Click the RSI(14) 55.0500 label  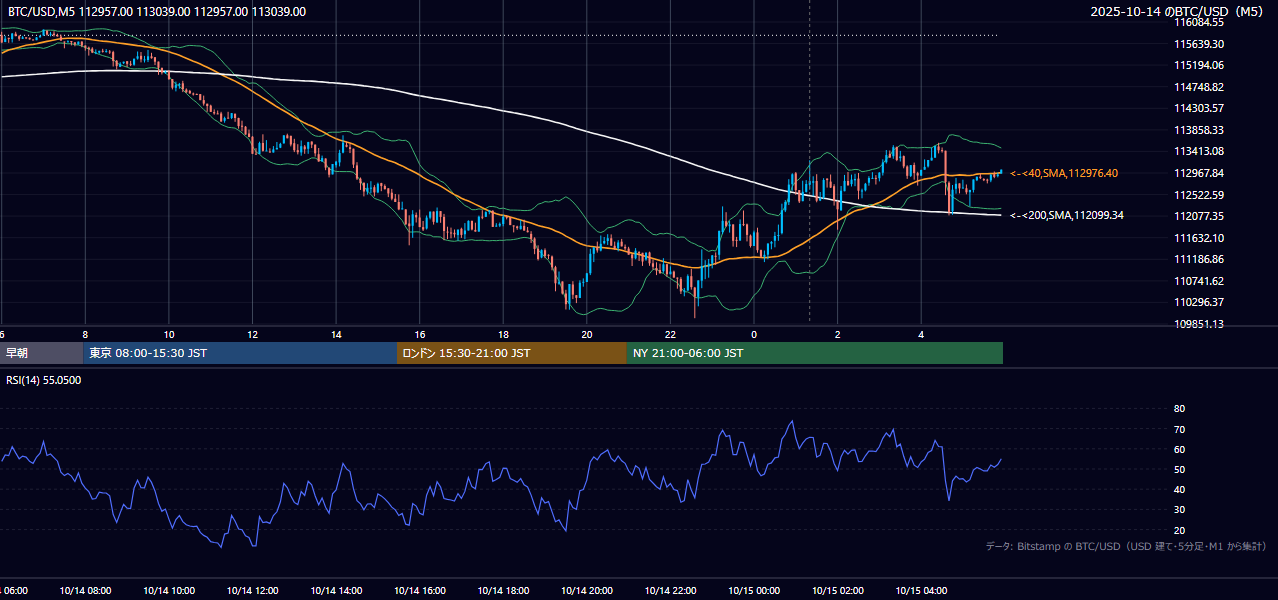point(44,380)
